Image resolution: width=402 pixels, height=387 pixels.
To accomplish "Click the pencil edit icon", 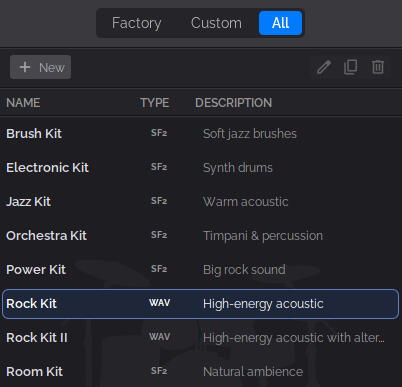I will click(x=324, y=67).
